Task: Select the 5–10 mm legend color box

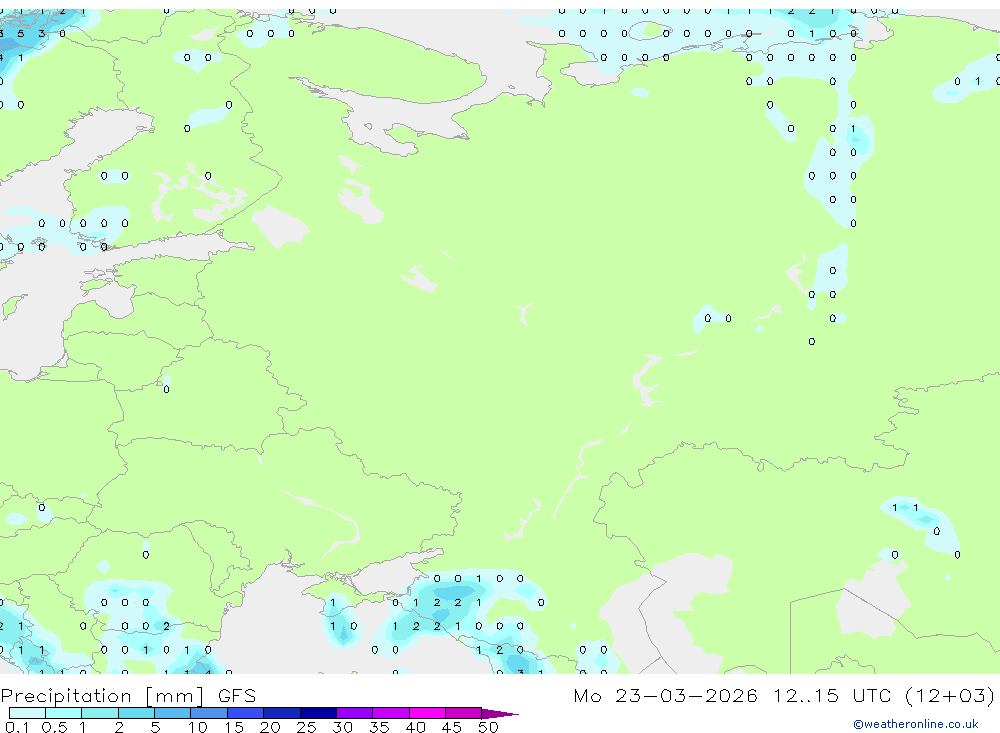Action: click(x=173, y=713)
